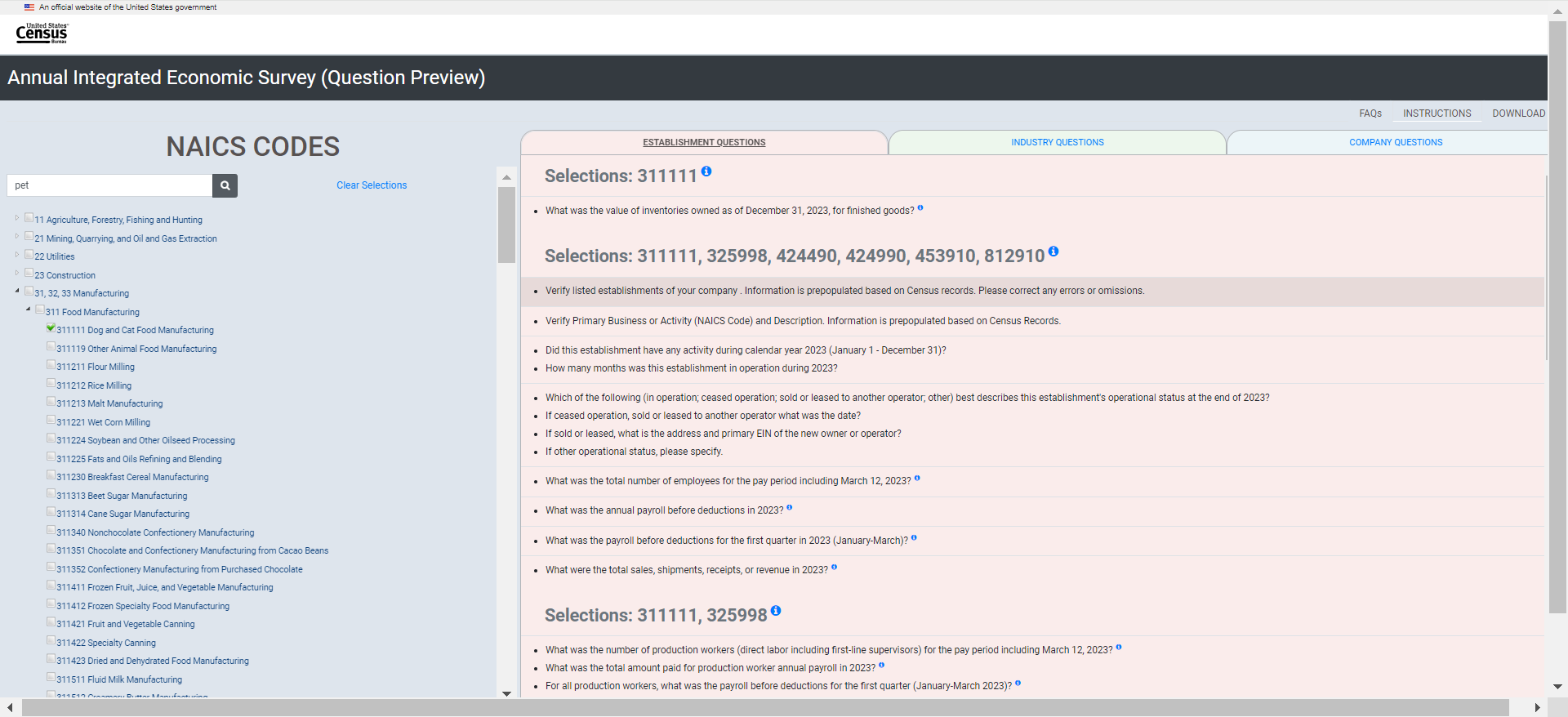
Task: Uncheck 311111 Dog and Cat Food Manufacturing
Action: [x=51, y=328]
